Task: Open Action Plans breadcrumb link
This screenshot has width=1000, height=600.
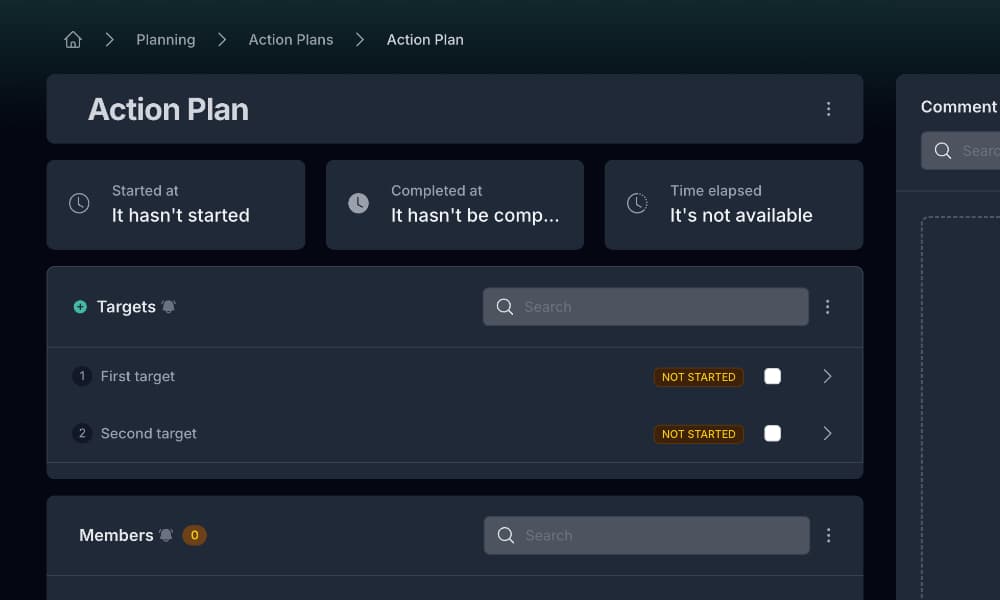Action: click(x=291, y=40)
